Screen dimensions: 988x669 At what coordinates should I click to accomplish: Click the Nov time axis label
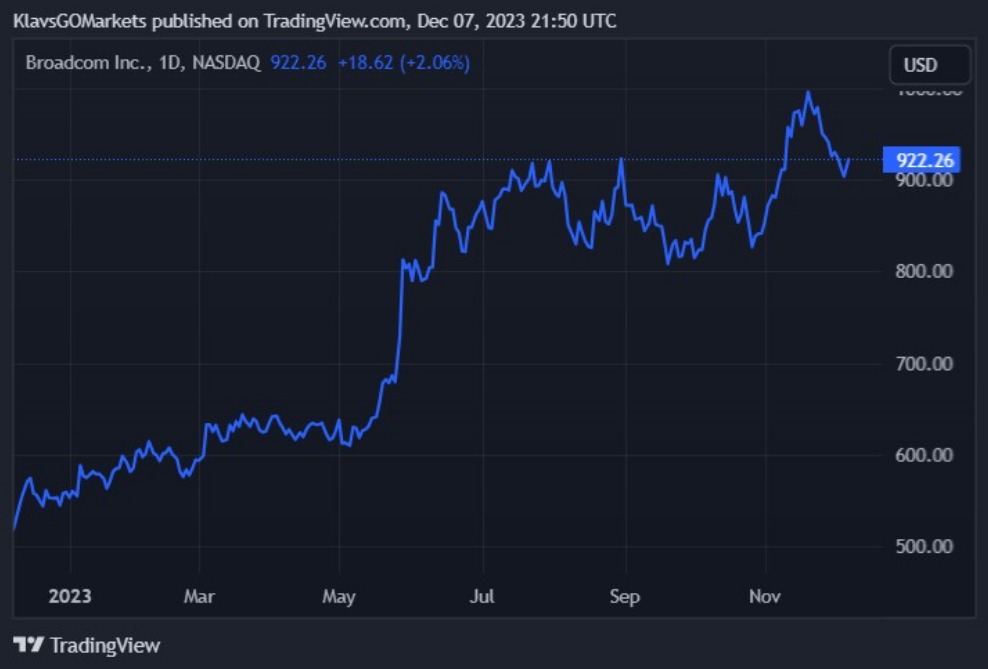pyautogui.click(x=765, y=596)
